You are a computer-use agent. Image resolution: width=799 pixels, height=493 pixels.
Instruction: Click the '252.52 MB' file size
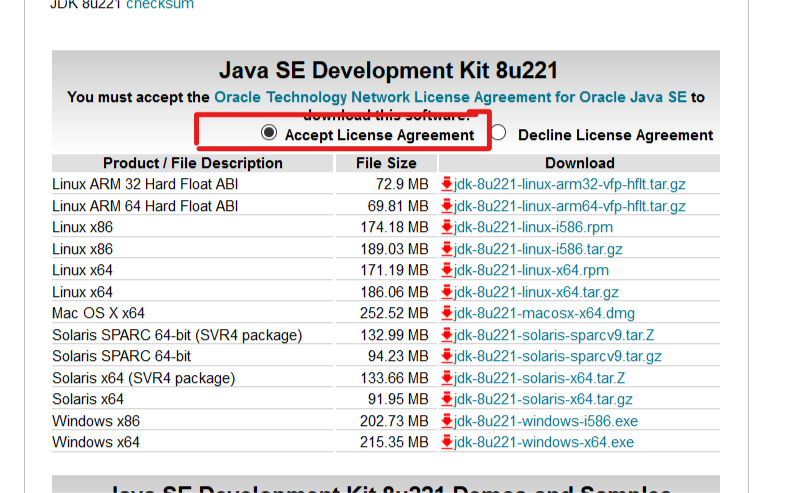pyautogui.click(x=394, y=313)
